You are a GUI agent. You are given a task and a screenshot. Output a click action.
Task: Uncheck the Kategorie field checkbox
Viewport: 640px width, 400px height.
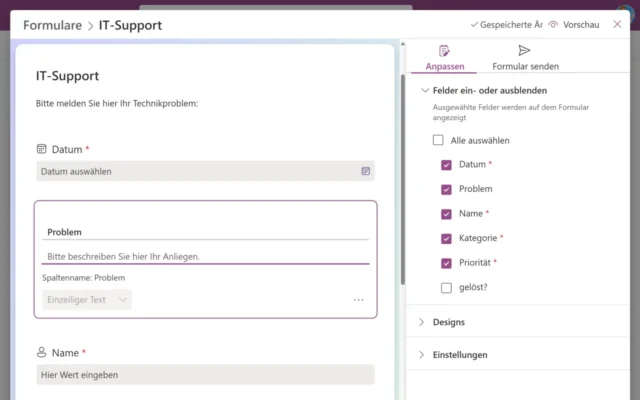[x=446, y=239]
